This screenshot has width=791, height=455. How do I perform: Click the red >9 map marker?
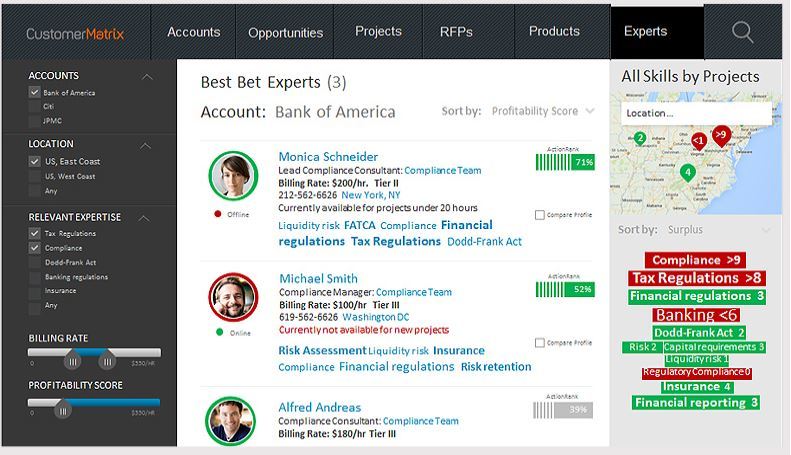(721, 134)
